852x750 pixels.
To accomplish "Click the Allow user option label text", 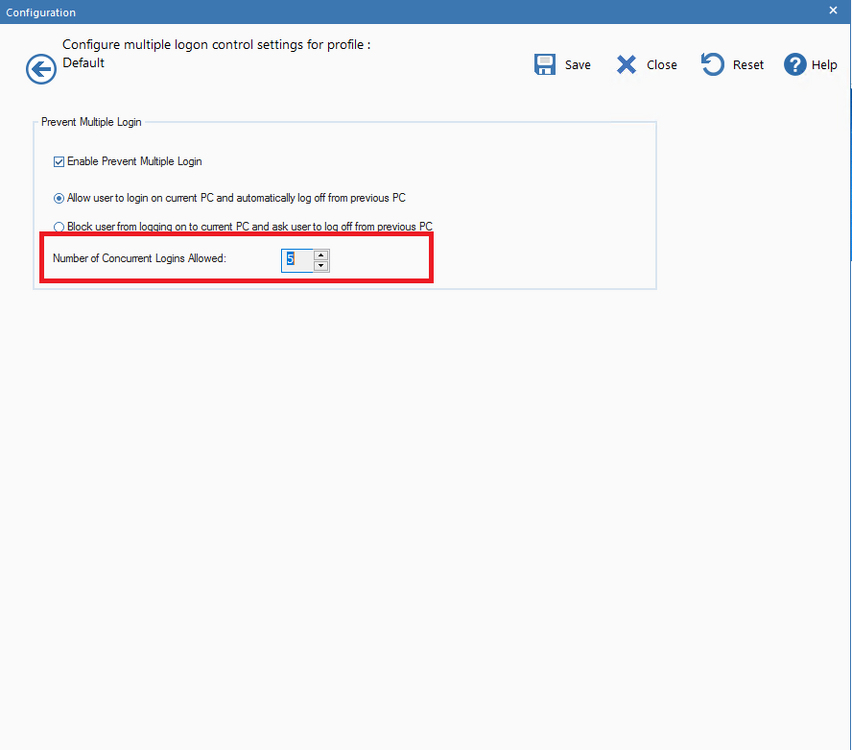I will (236, 198).
